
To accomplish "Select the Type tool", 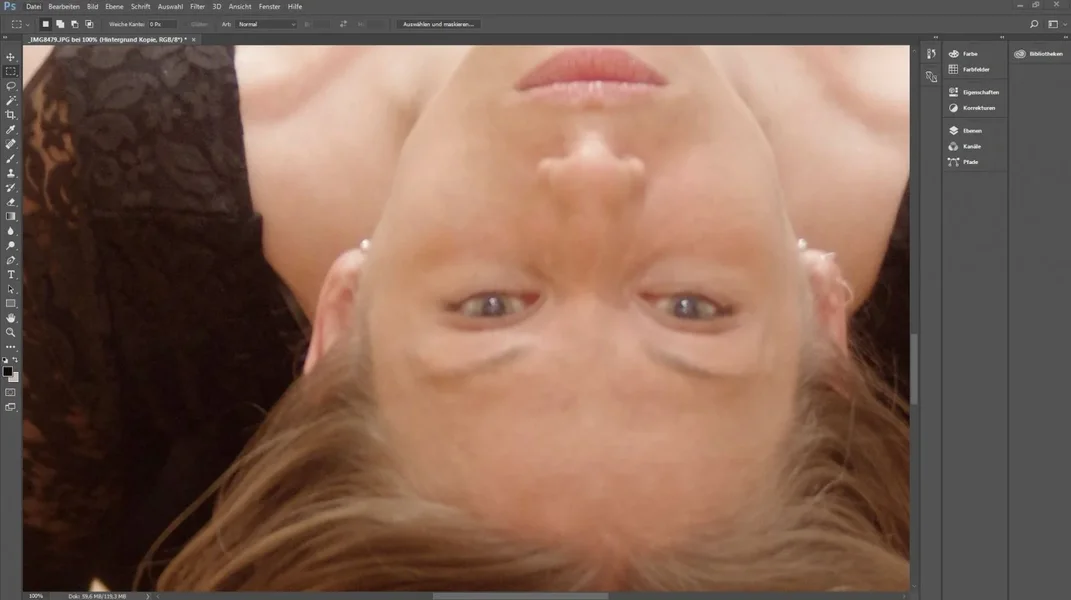I will point(10,275).
